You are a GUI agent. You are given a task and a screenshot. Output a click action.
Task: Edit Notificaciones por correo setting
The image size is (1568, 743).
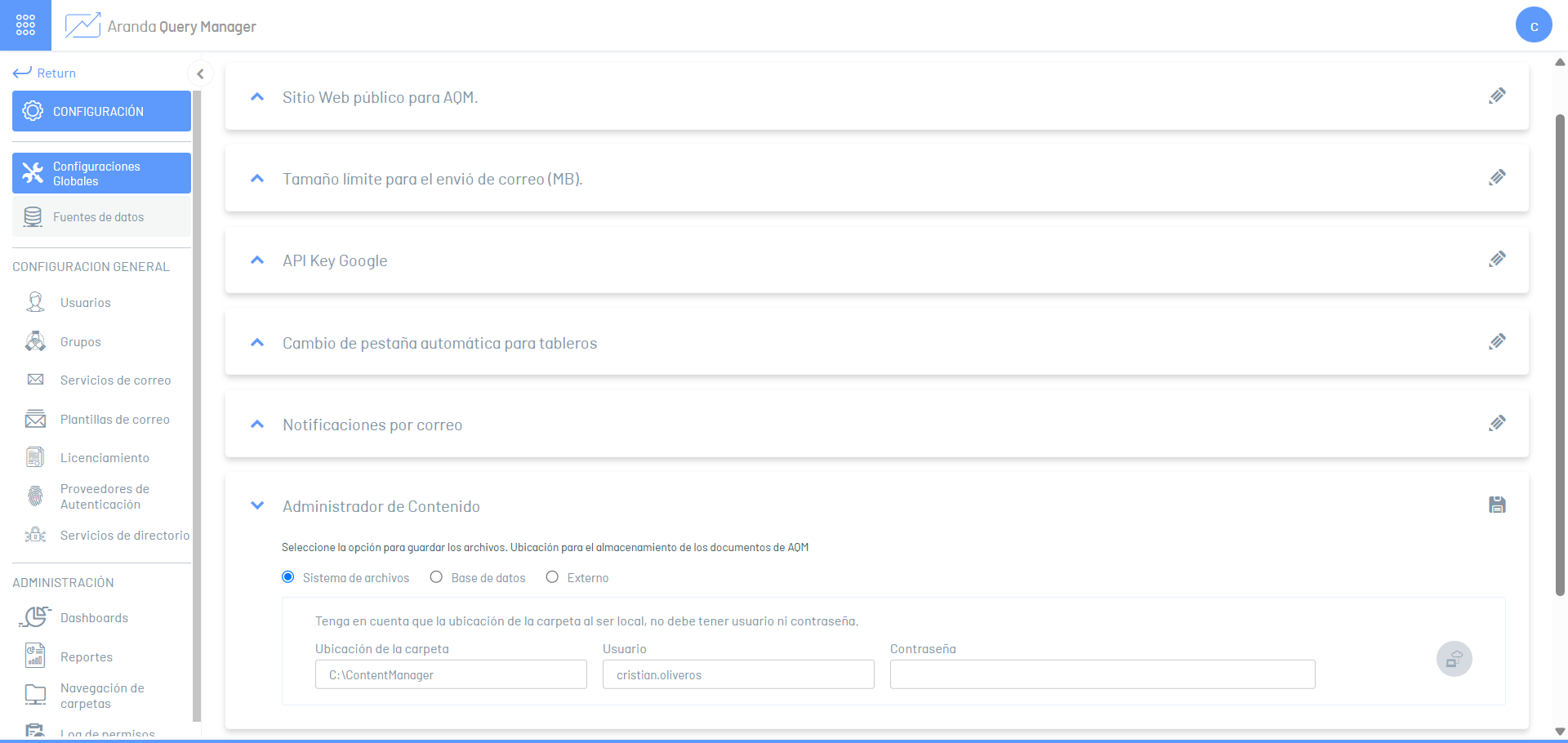[1497, 424]
